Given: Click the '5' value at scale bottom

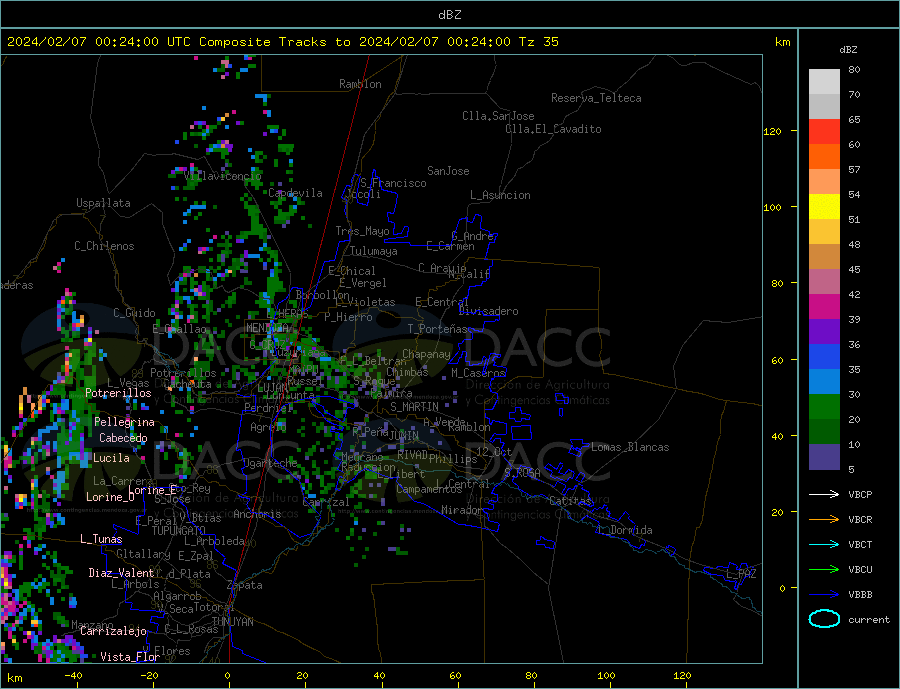Looking at the screenshot, I should 851,469.
